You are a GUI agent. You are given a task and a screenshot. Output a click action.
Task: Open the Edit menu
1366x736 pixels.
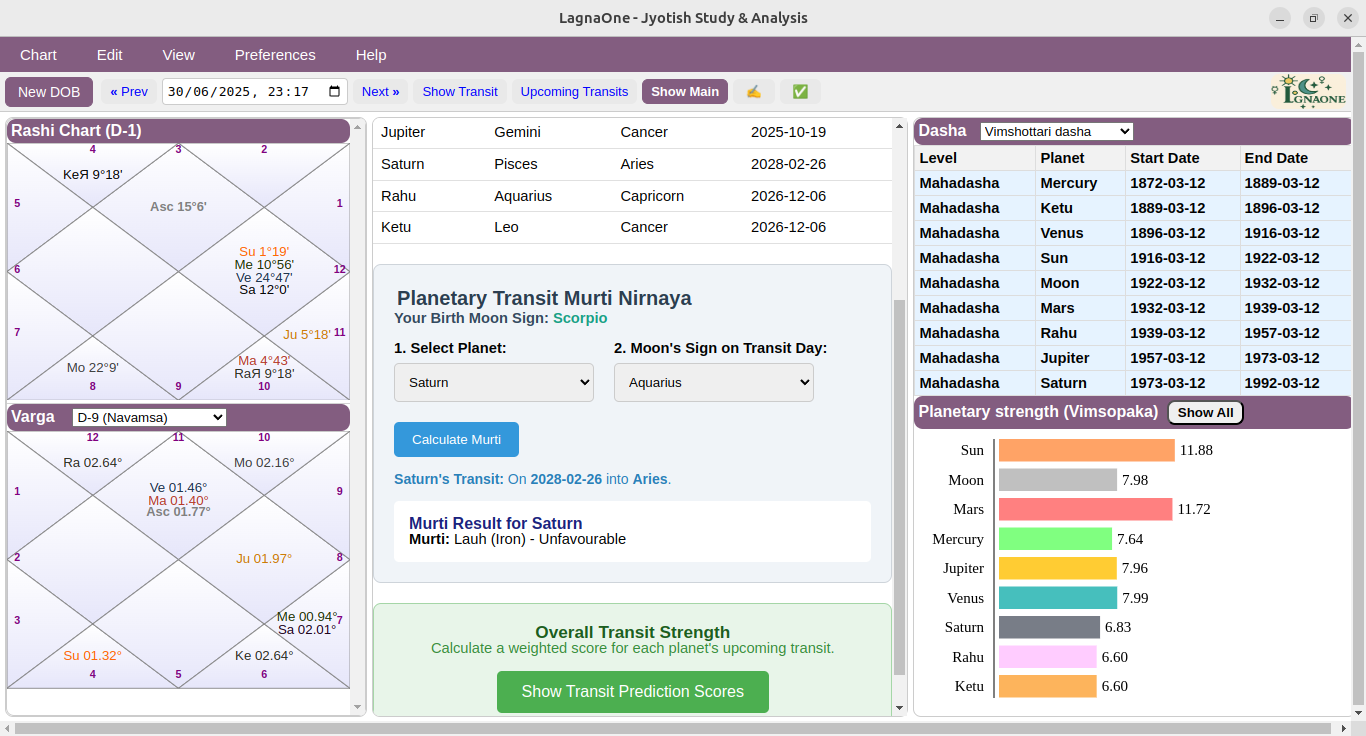pyautogui.click(x=110, y=55)
